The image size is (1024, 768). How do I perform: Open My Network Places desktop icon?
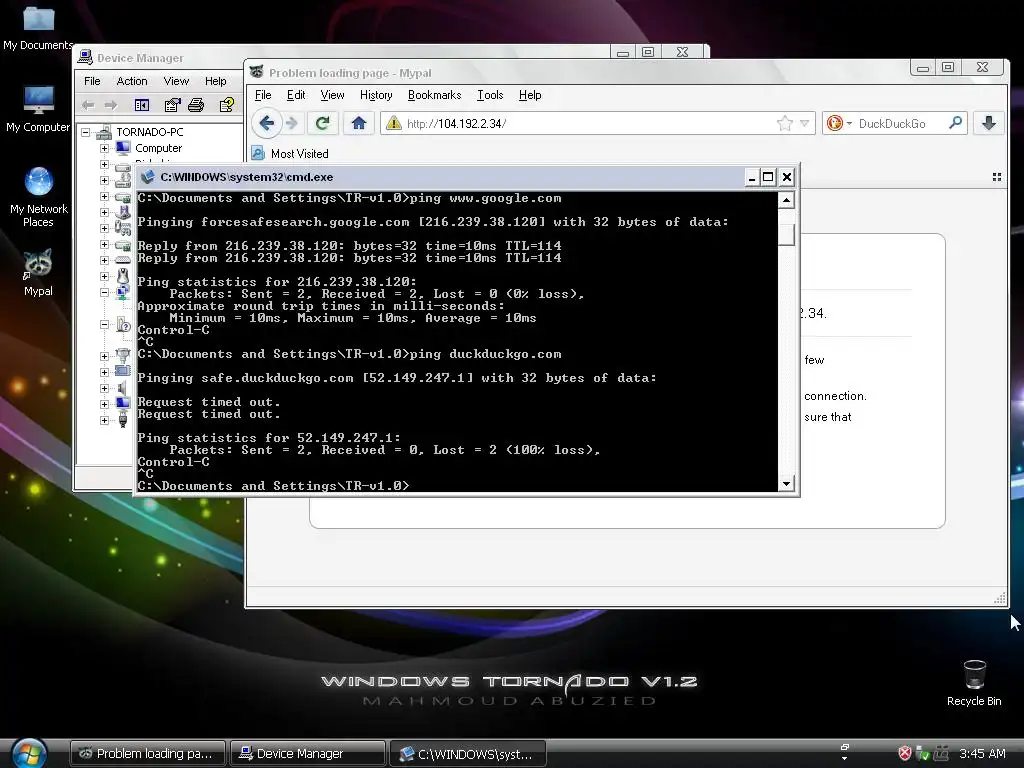click(x=38, y=197)
